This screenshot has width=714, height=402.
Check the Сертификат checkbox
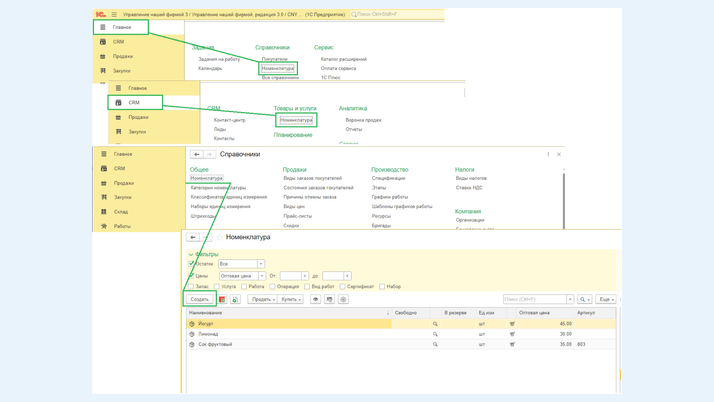[x=343, y=287]
